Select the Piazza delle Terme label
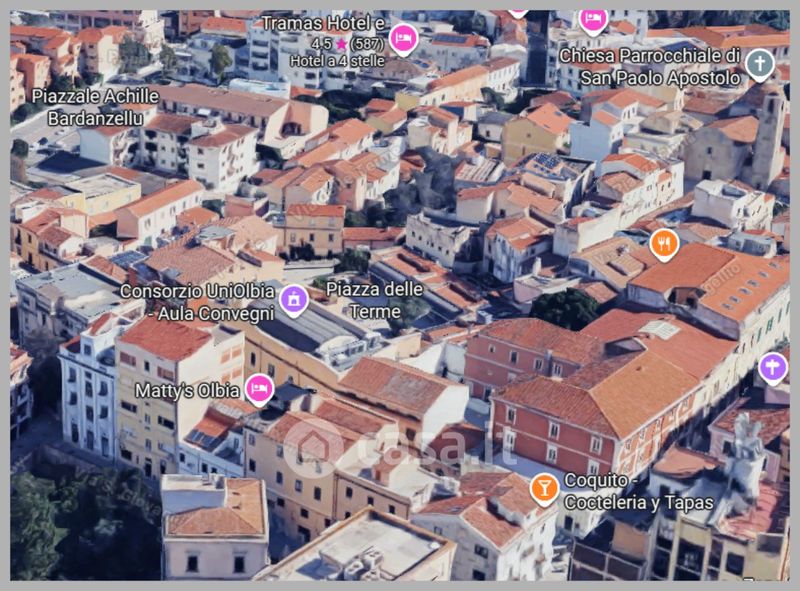Screen dimensions: 800x591 coord(375,300)
